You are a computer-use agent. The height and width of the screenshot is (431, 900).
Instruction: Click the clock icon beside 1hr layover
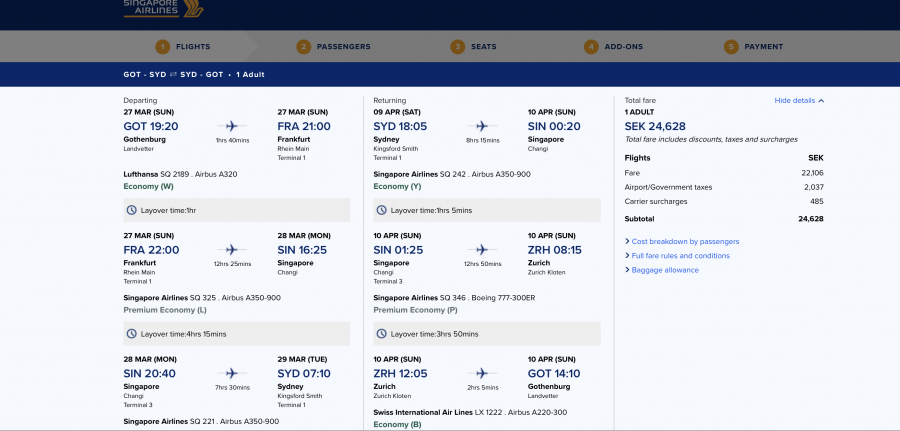click(x=132, y=210)
